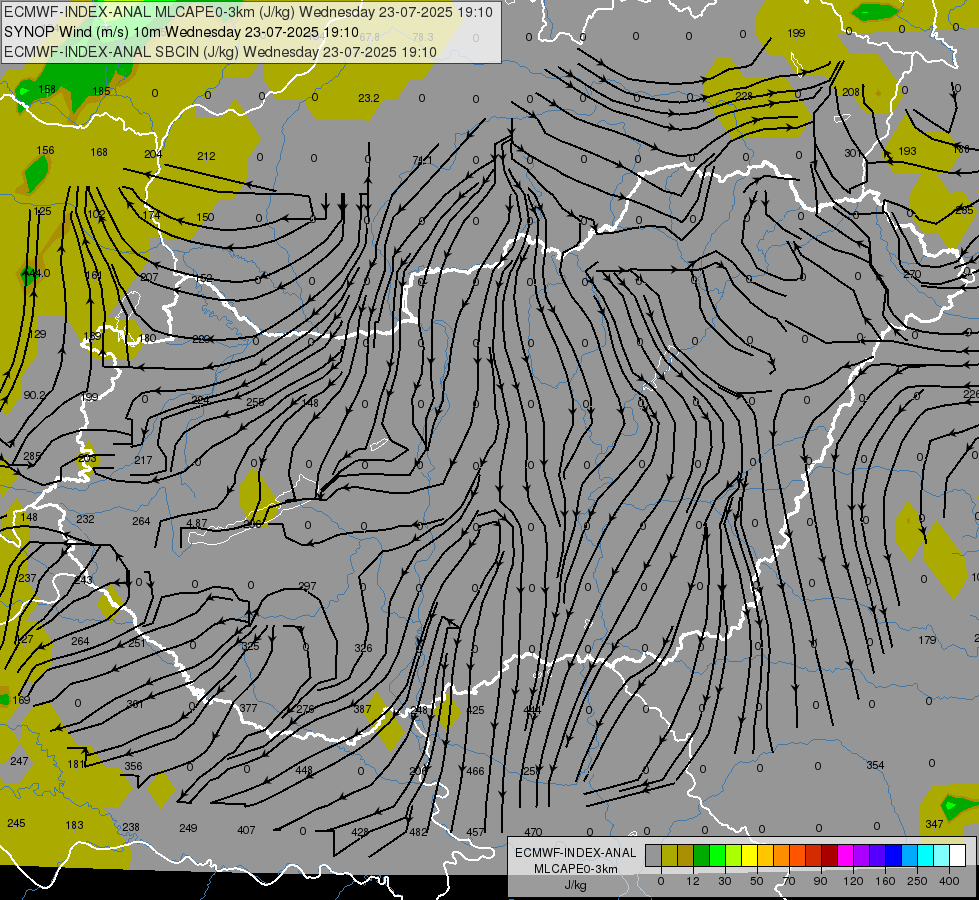This screenshot has height=900, width=979.
Task: Click the pure blue swatch right of 160
Action: (x=893, y=856)
